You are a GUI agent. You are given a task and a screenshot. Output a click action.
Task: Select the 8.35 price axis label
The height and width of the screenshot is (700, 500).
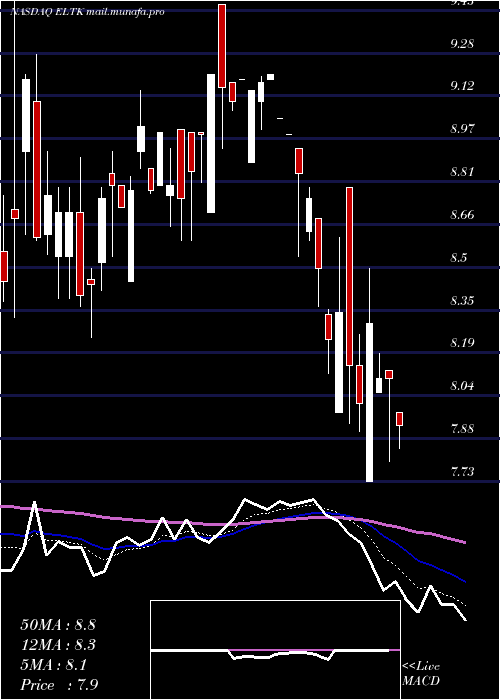pyautogui.click(x=462, y=300)
